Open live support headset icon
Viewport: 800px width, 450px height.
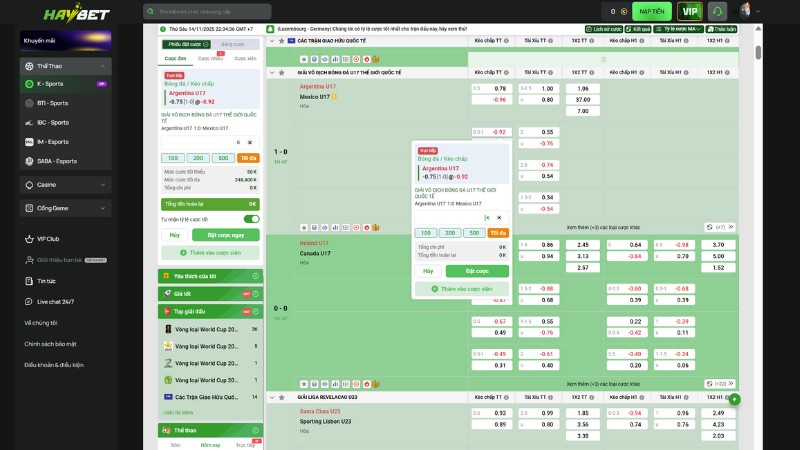[x=717, y=11]
